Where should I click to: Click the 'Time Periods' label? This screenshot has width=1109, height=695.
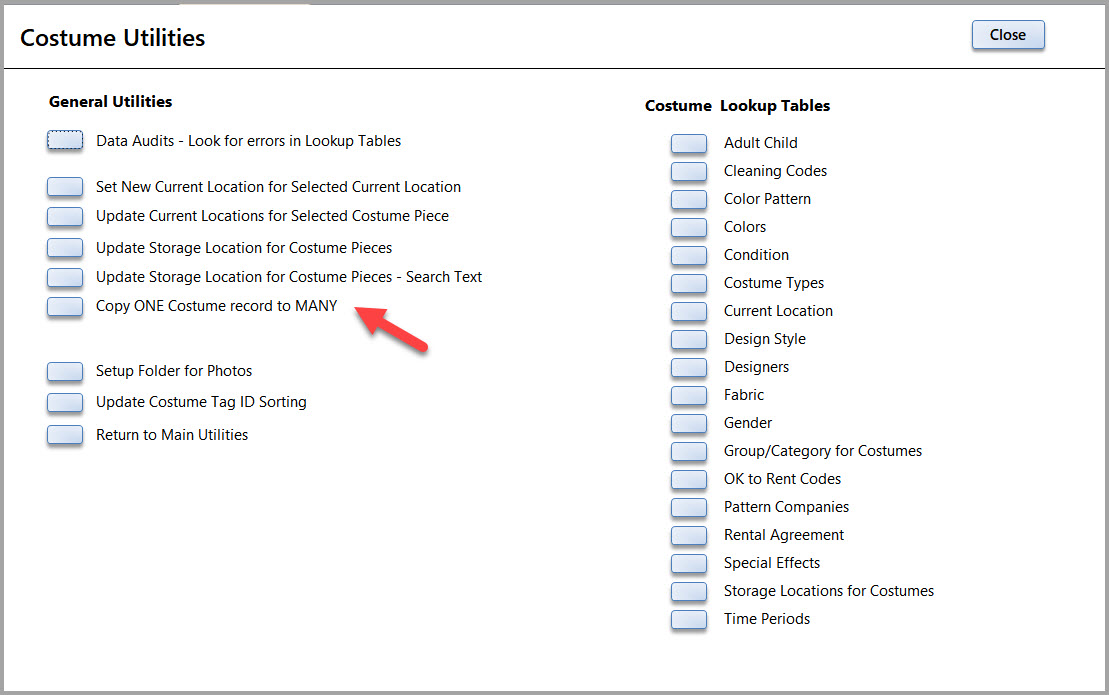point(767,619)
